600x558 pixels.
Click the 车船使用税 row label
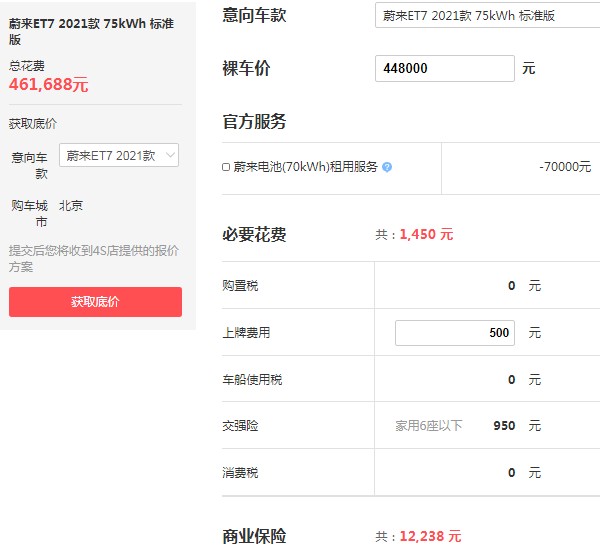[252, 379]
